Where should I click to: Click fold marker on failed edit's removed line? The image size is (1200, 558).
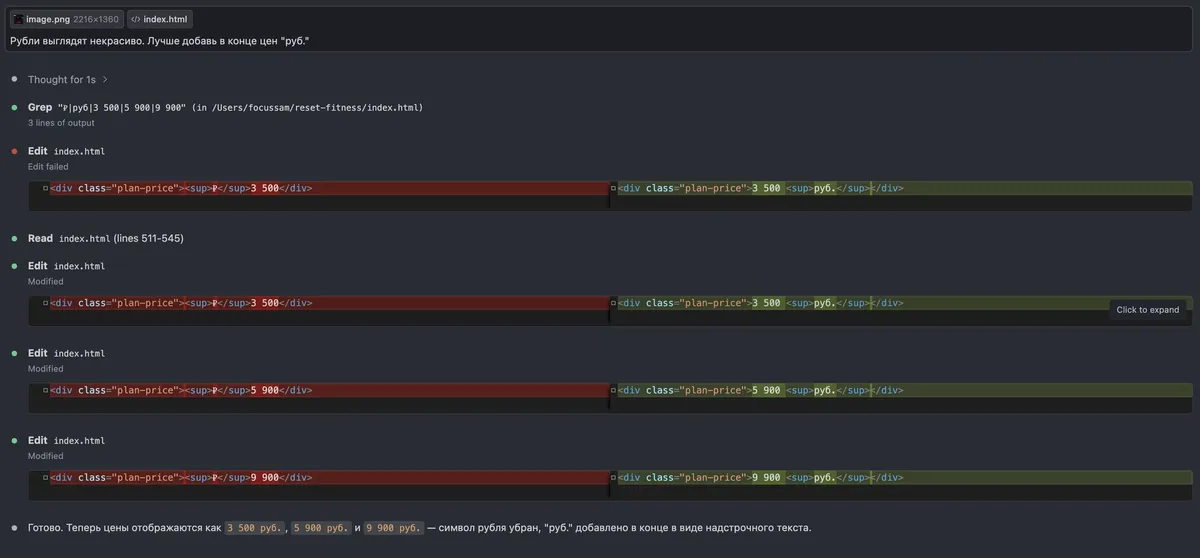(x=45, y=188)
